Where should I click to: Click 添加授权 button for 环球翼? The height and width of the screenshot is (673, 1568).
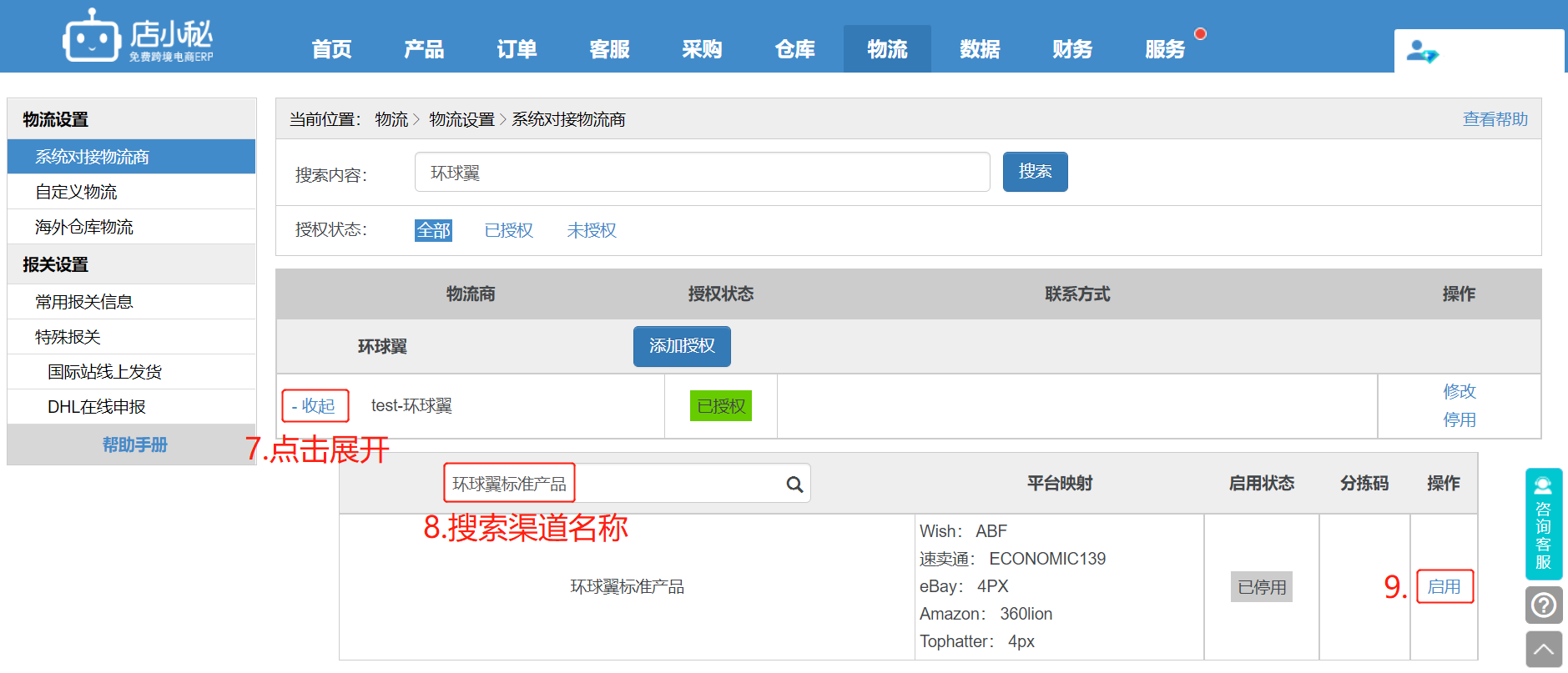pyautogui.click(x=682, y=346)
